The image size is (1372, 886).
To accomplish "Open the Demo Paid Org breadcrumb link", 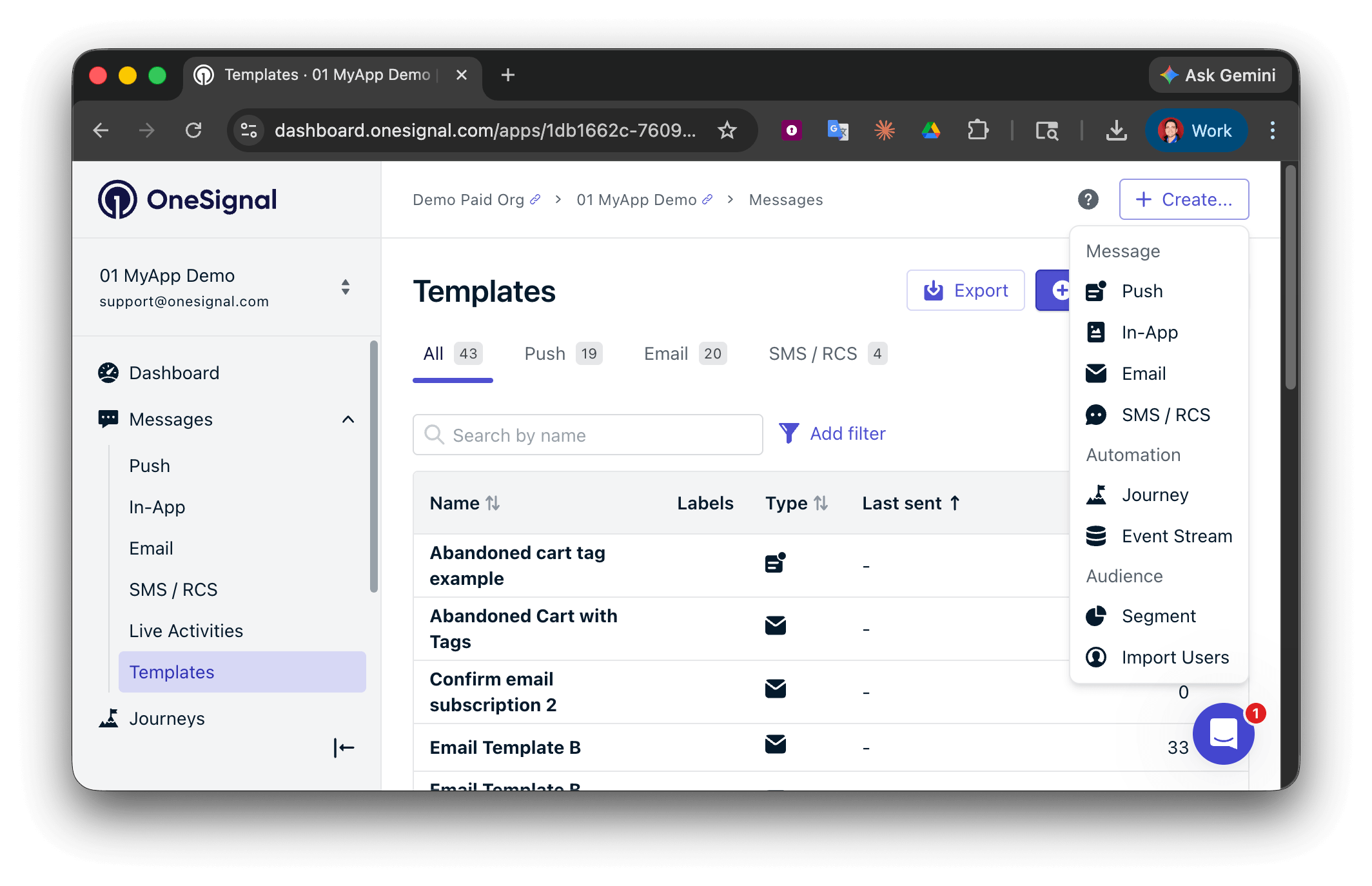I will click(x=469, y=199).
